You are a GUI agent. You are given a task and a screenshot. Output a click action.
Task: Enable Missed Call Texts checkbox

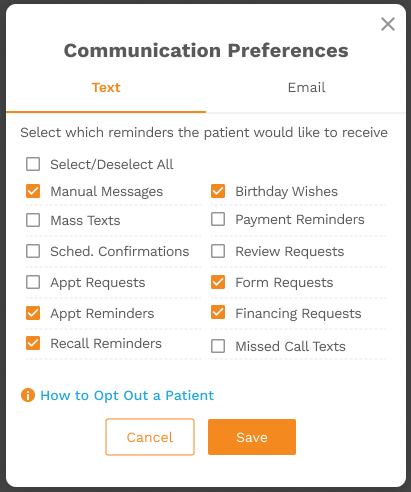point(218,346)
